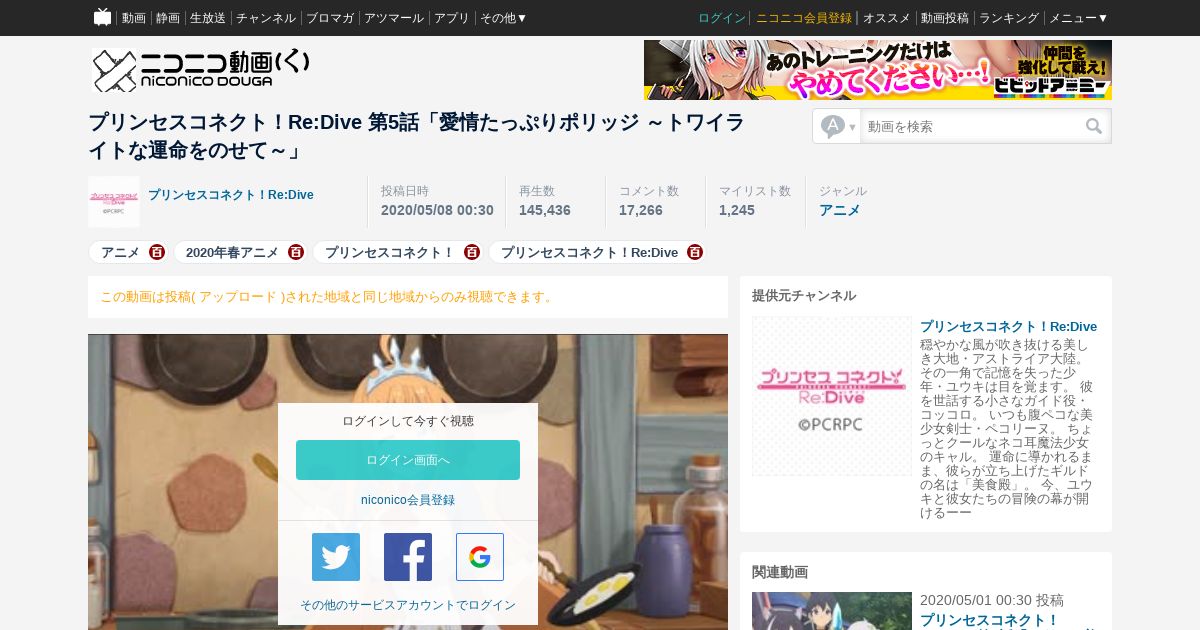Sign in with the Google icon

click(480, 557)
